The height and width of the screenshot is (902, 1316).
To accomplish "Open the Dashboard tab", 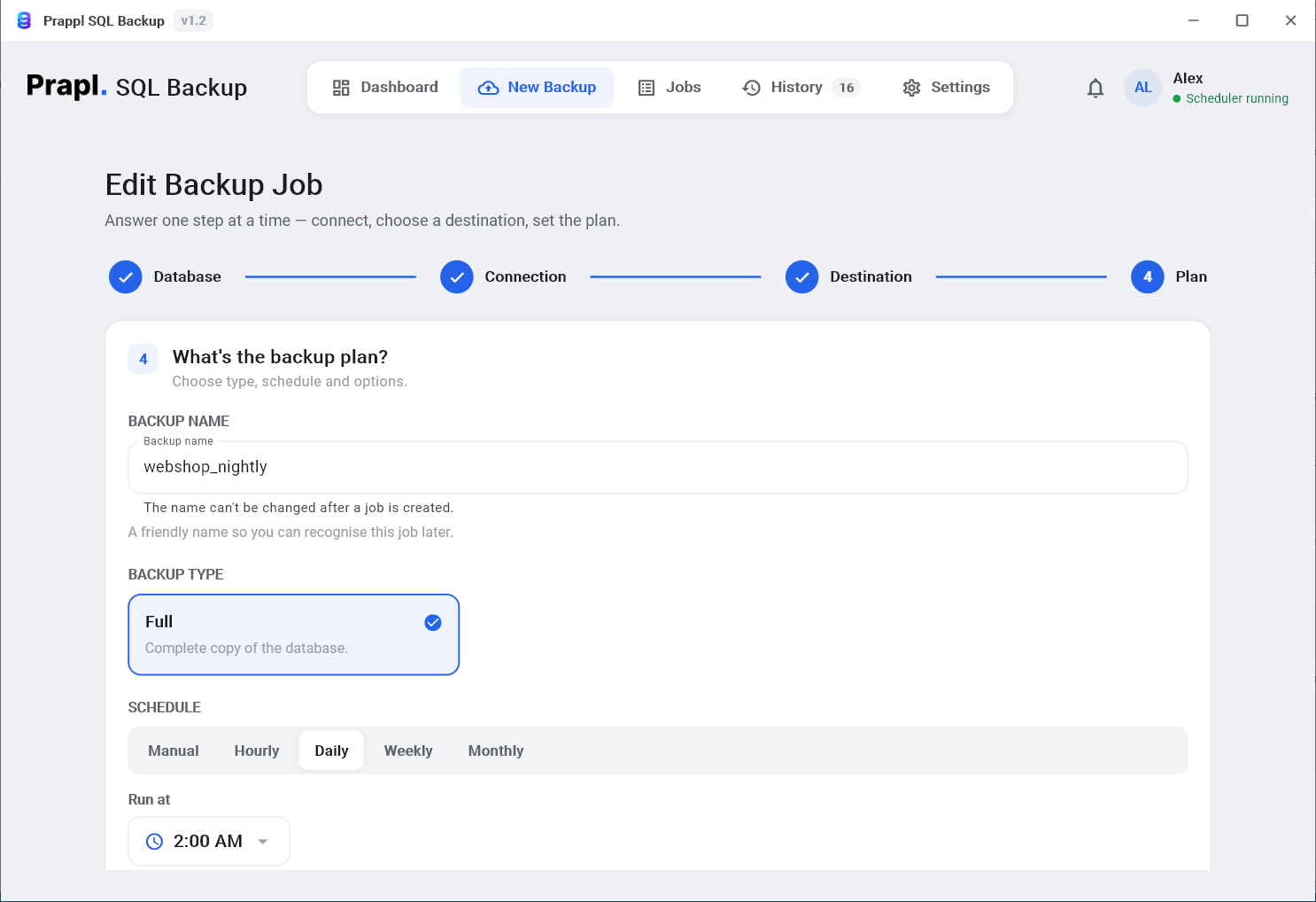I will 385,87.
